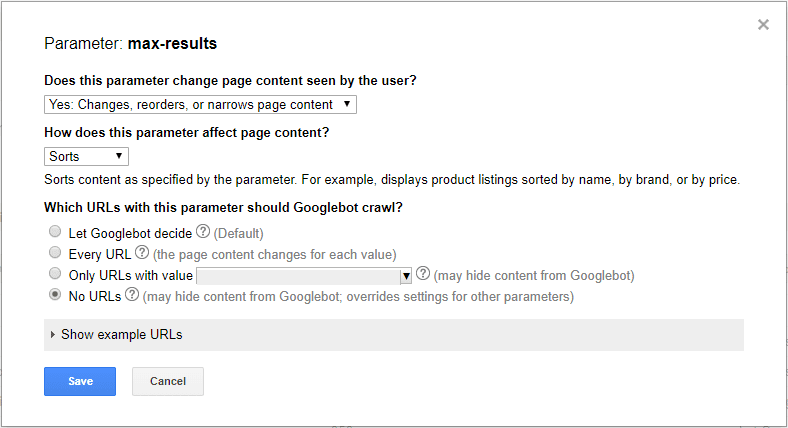Close the parameter dialog with the X
The image size is (788, 428).
763,25
